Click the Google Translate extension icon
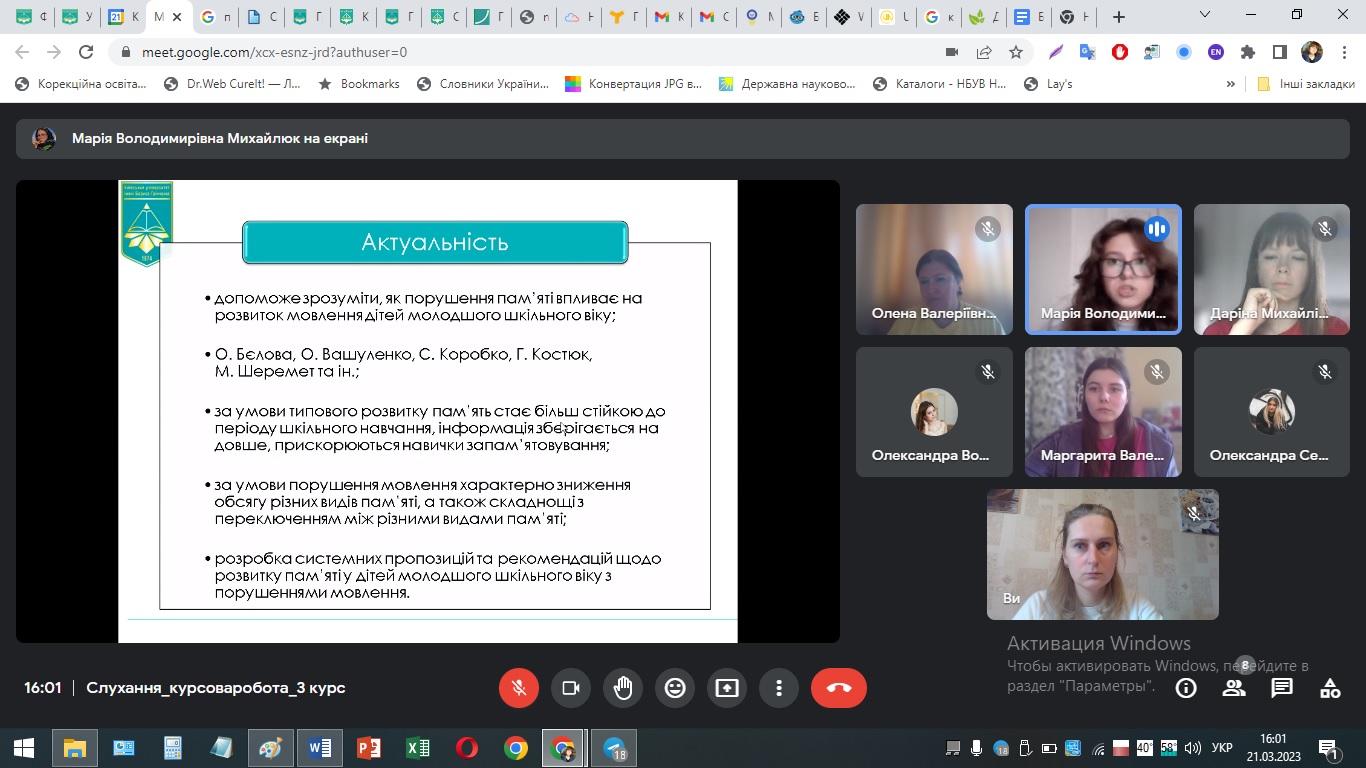This screenshot has width=1366, height=768. (1087, 52)
